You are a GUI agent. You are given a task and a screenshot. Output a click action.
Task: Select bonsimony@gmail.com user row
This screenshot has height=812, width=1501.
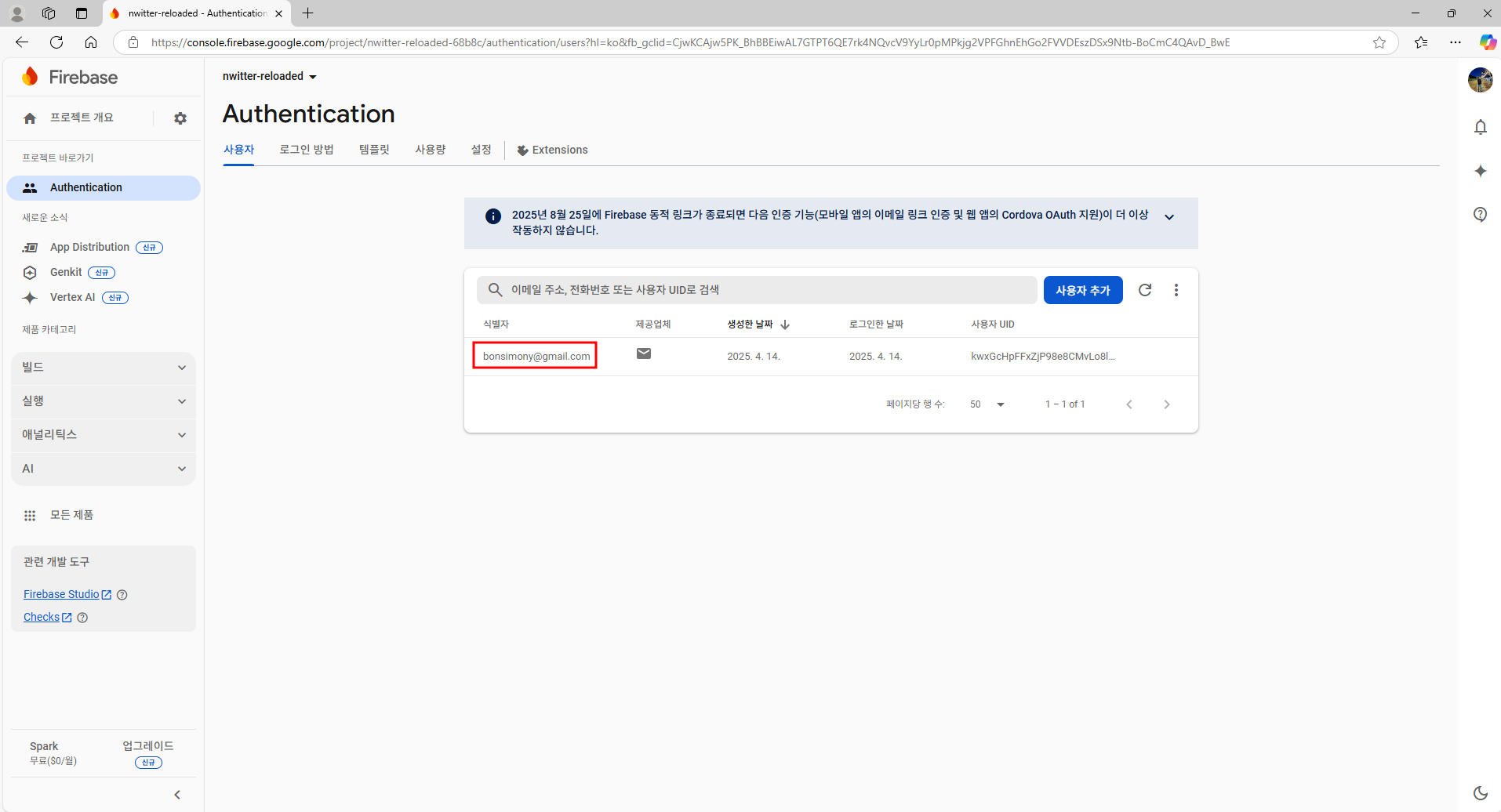click(831, 357)
